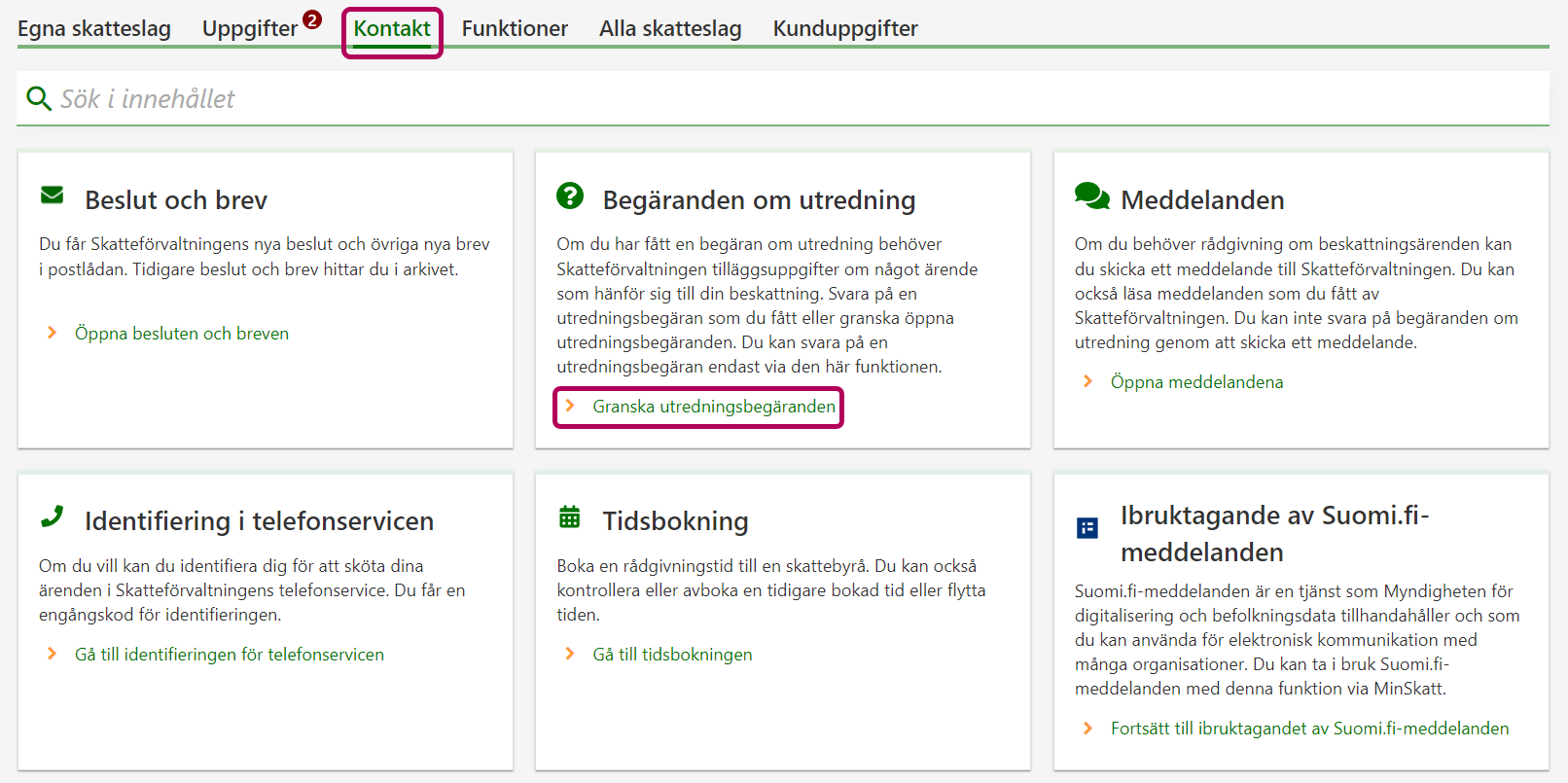This screenshot has height=783, width=1568.
Task: Click the red notification badge on Uppgifter
Action: [312, 19]
